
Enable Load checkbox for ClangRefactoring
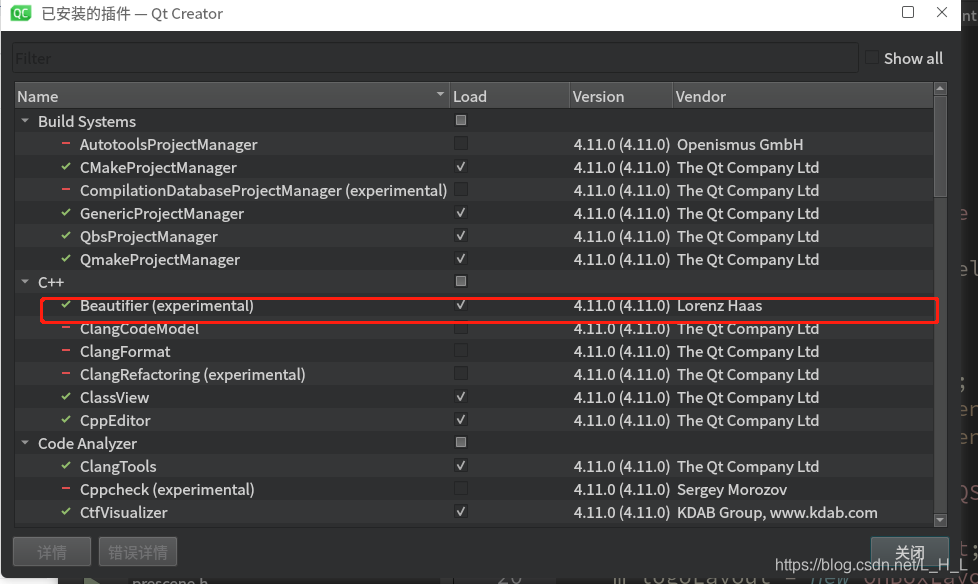click(461, 373)
